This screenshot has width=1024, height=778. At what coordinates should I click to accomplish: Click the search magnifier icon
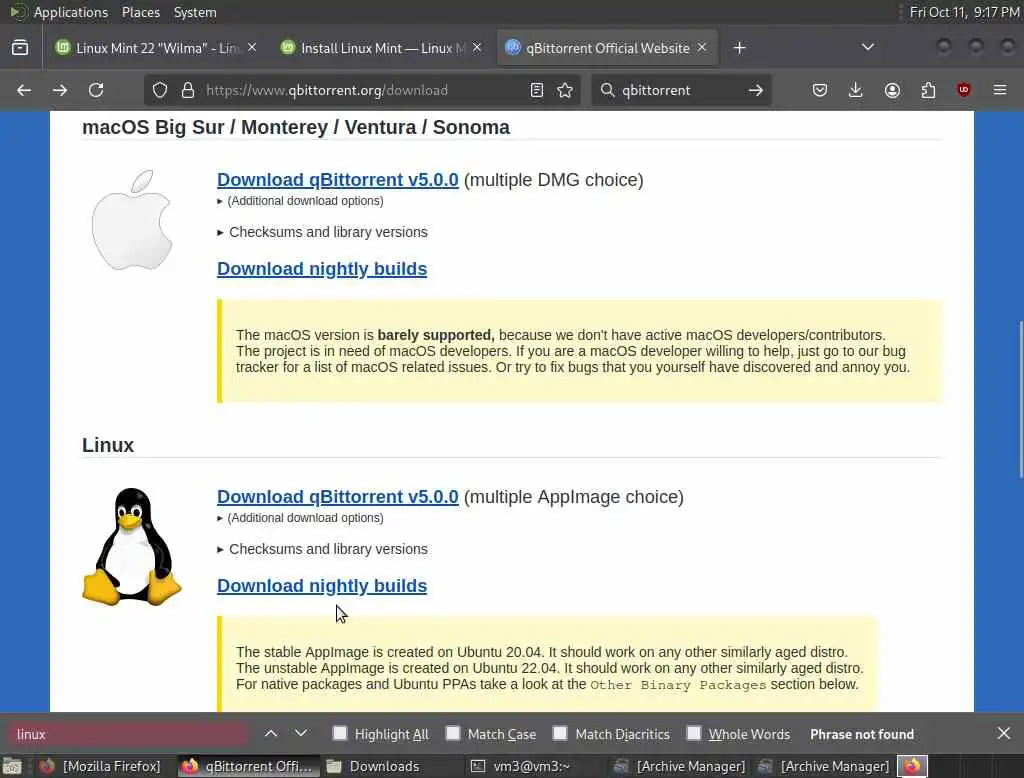coord(607,90)
